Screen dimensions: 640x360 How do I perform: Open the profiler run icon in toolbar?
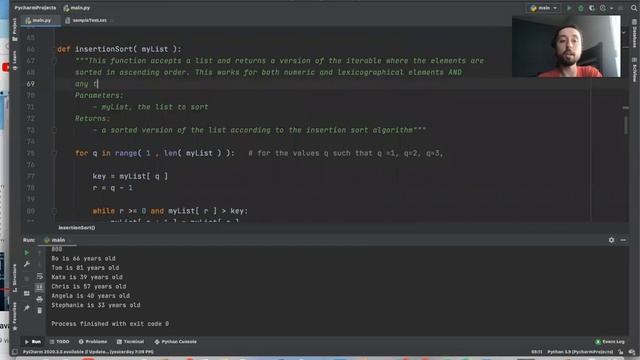[603, 8]
